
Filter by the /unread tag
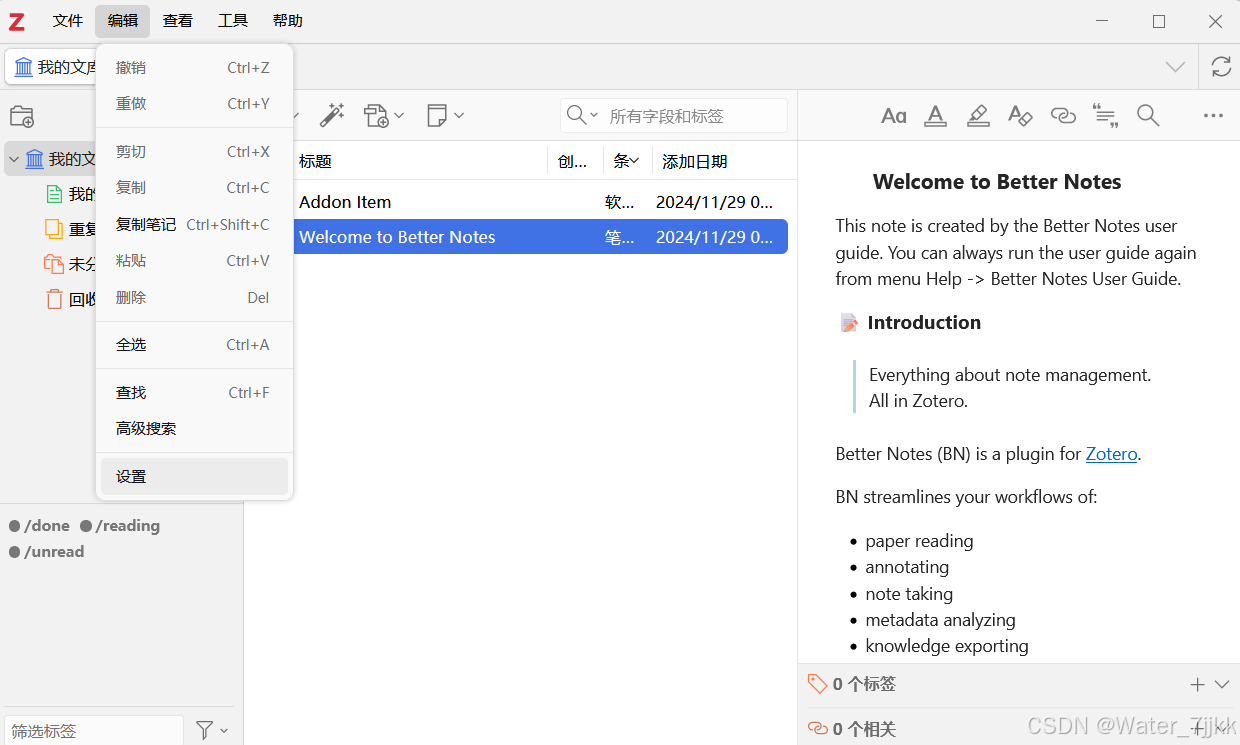(47, 552)
